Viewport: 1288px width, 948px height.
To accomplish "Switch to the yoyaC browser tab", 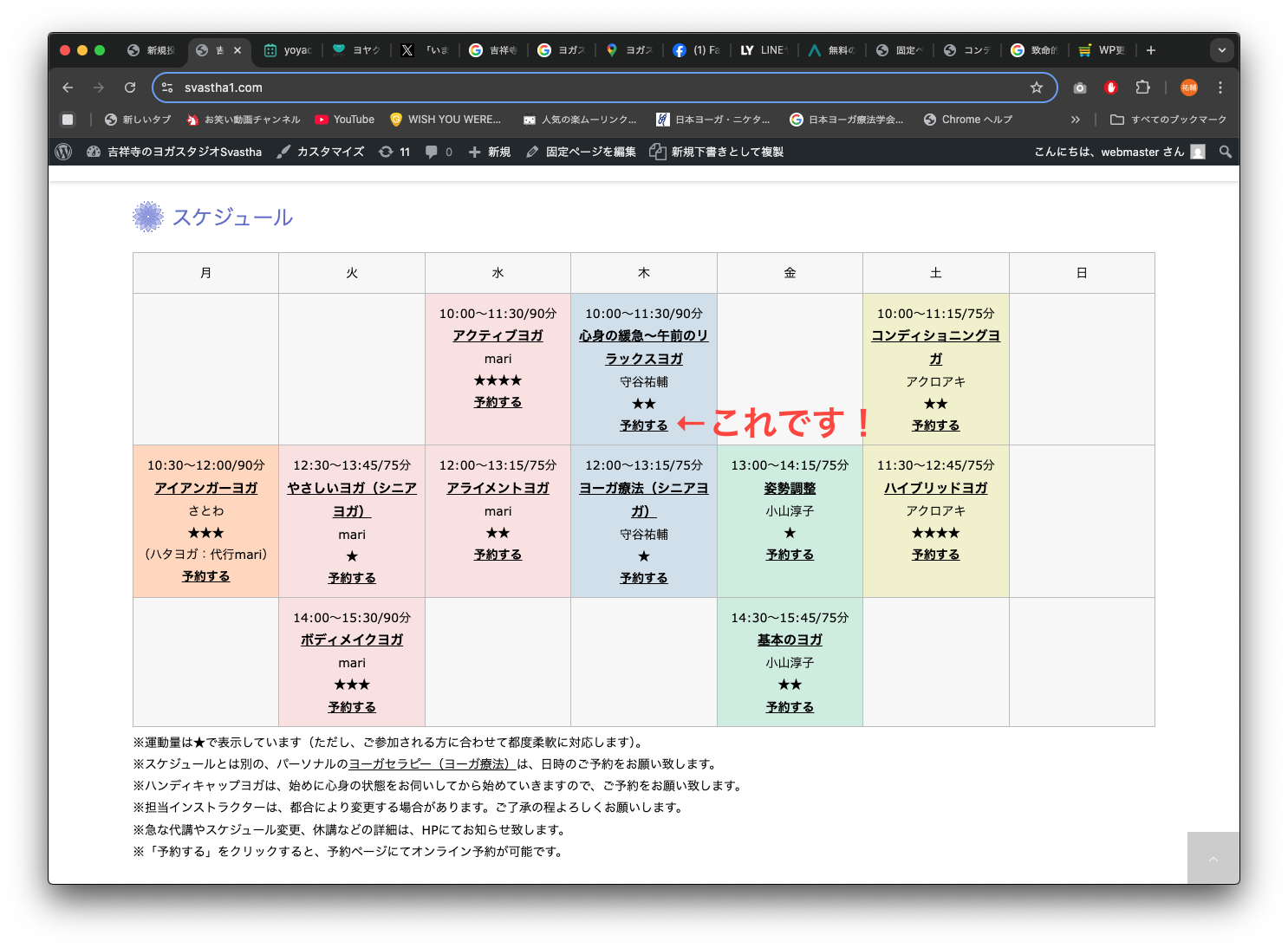I will (x=289, y=50).
